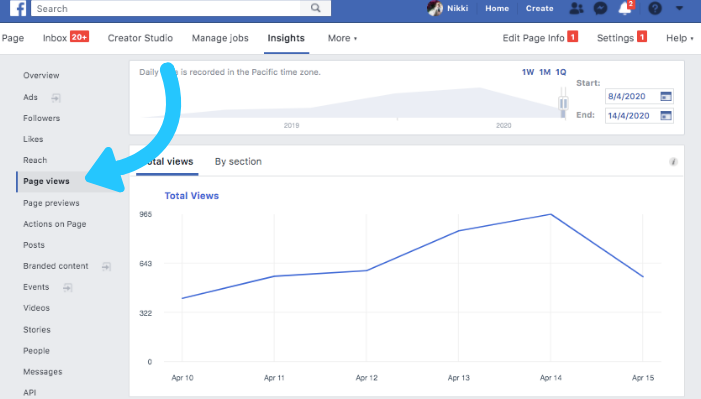Click the Apr 14 peak on chart
The width and height of the screenshot is (701, 399).
click(551, 215)
